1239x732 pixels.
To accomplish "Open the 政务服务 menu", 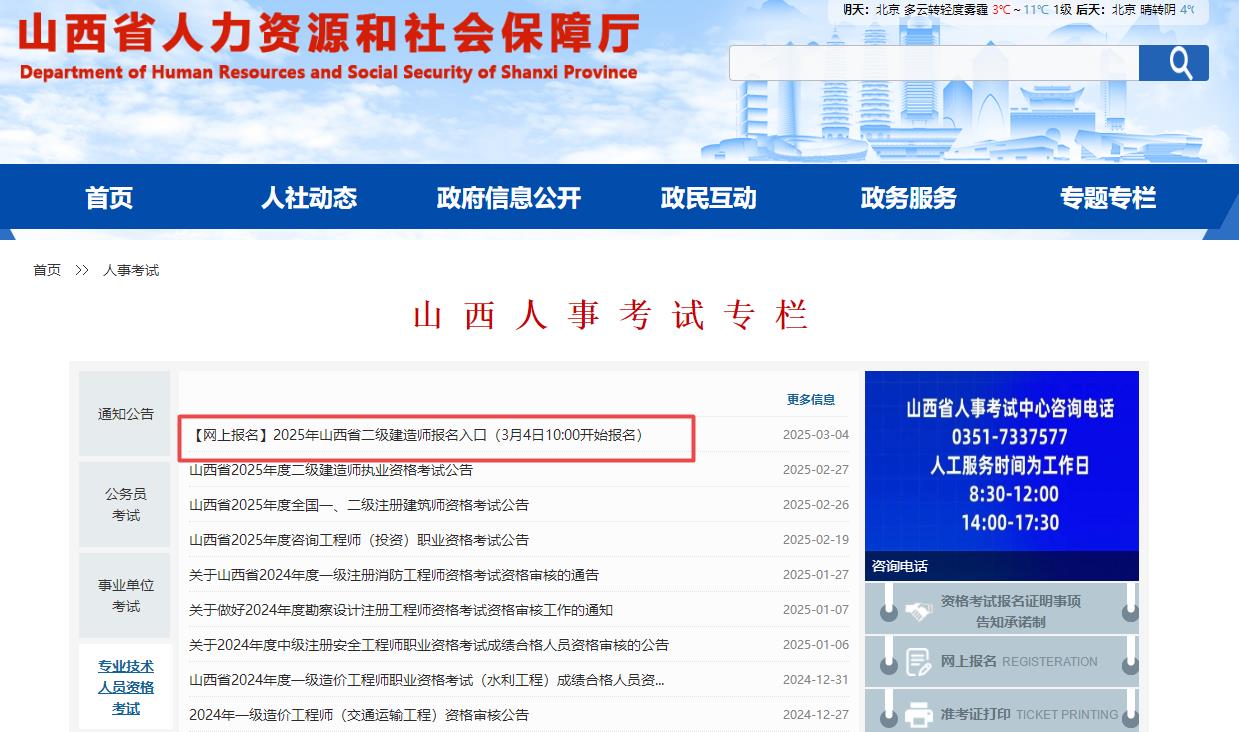I will click(907, 198).
